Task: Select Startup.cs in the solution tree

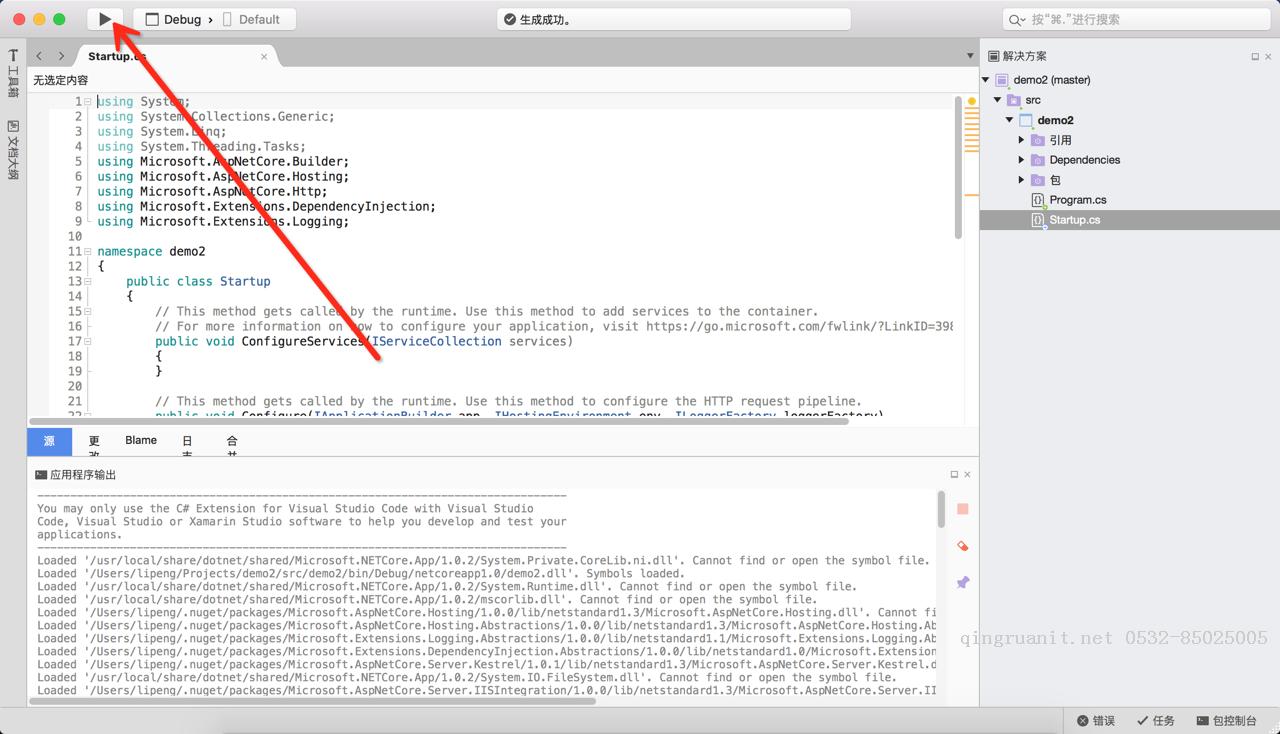Action: pyautogui.click(x=1075, y=220)
